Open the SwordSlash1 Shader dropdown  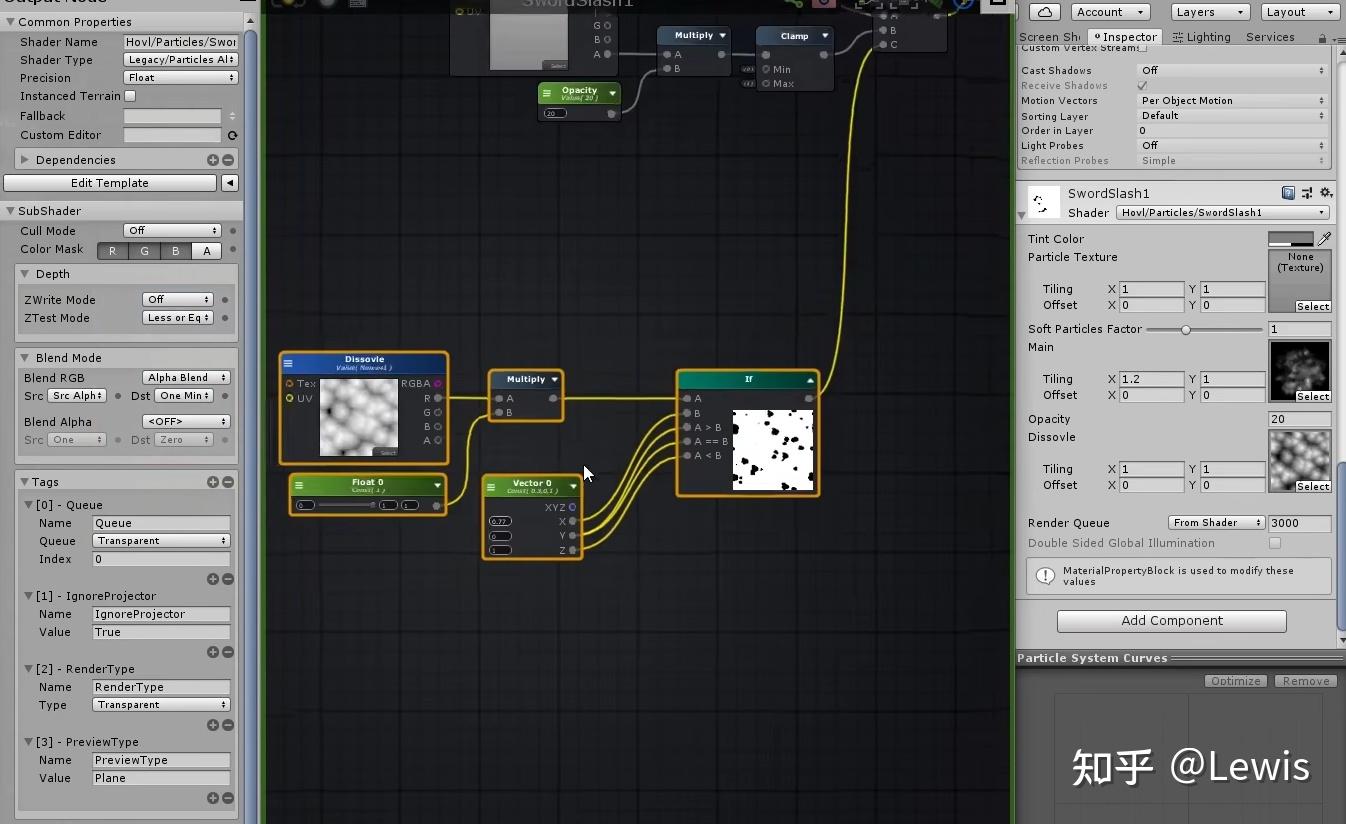(1223, 213)
